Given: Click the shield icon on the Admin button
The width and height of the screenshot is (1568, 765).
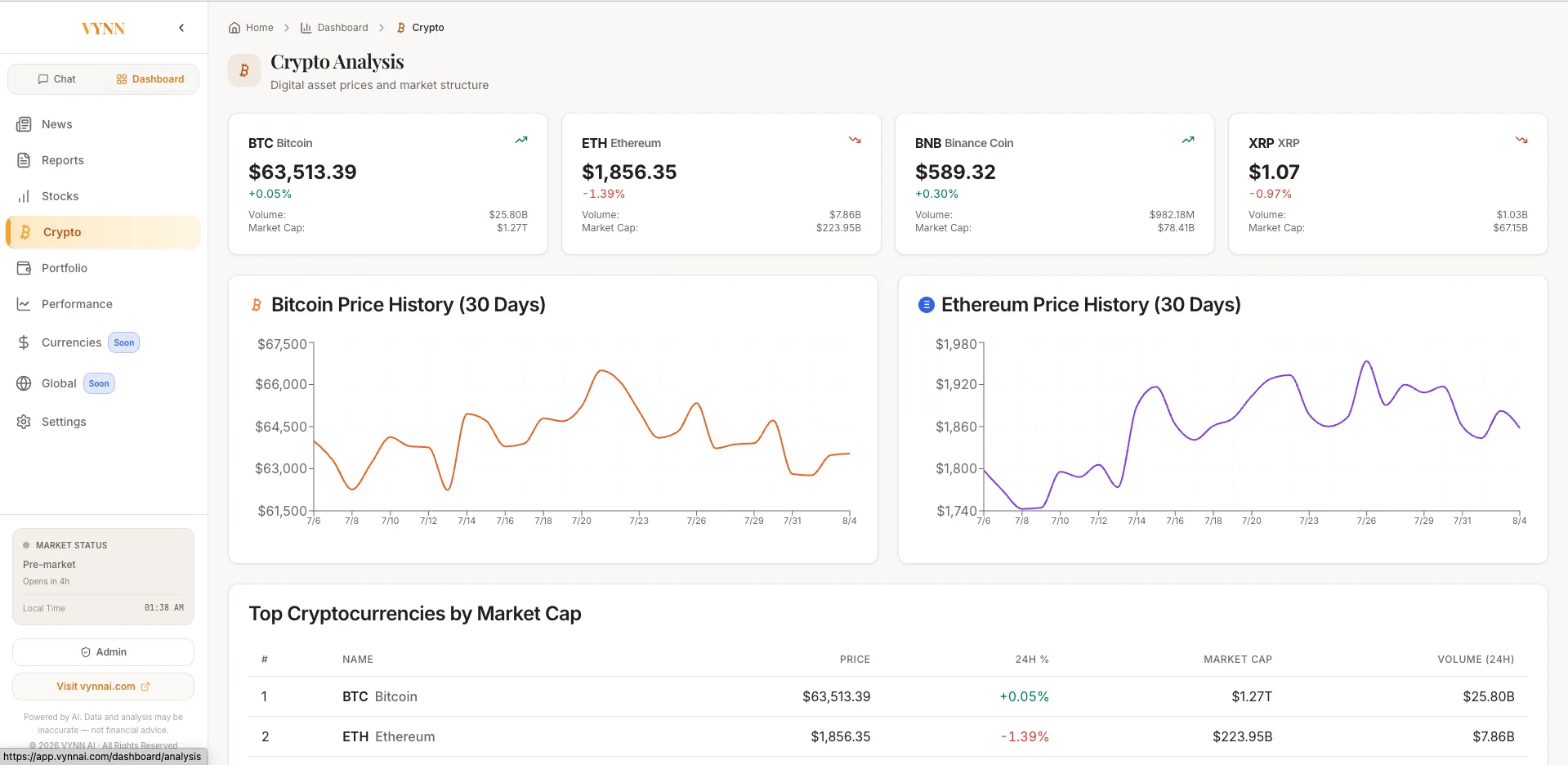Looking at the screenshot, I should tap(86, 652).
